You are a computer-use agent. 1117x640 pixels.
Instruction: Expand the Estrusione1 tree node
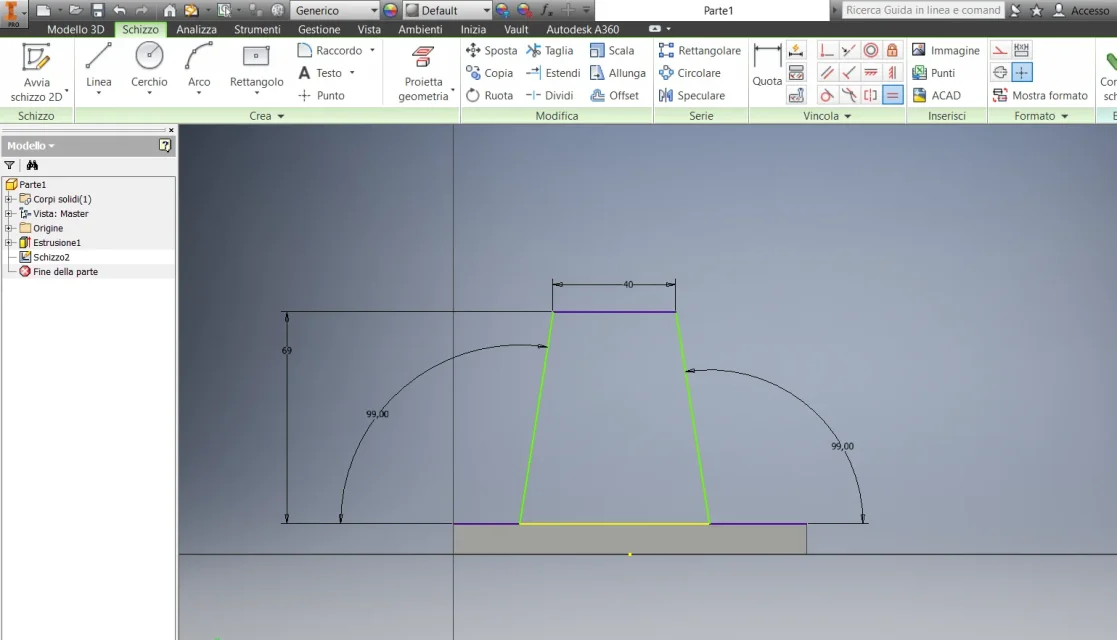point(9,242)
